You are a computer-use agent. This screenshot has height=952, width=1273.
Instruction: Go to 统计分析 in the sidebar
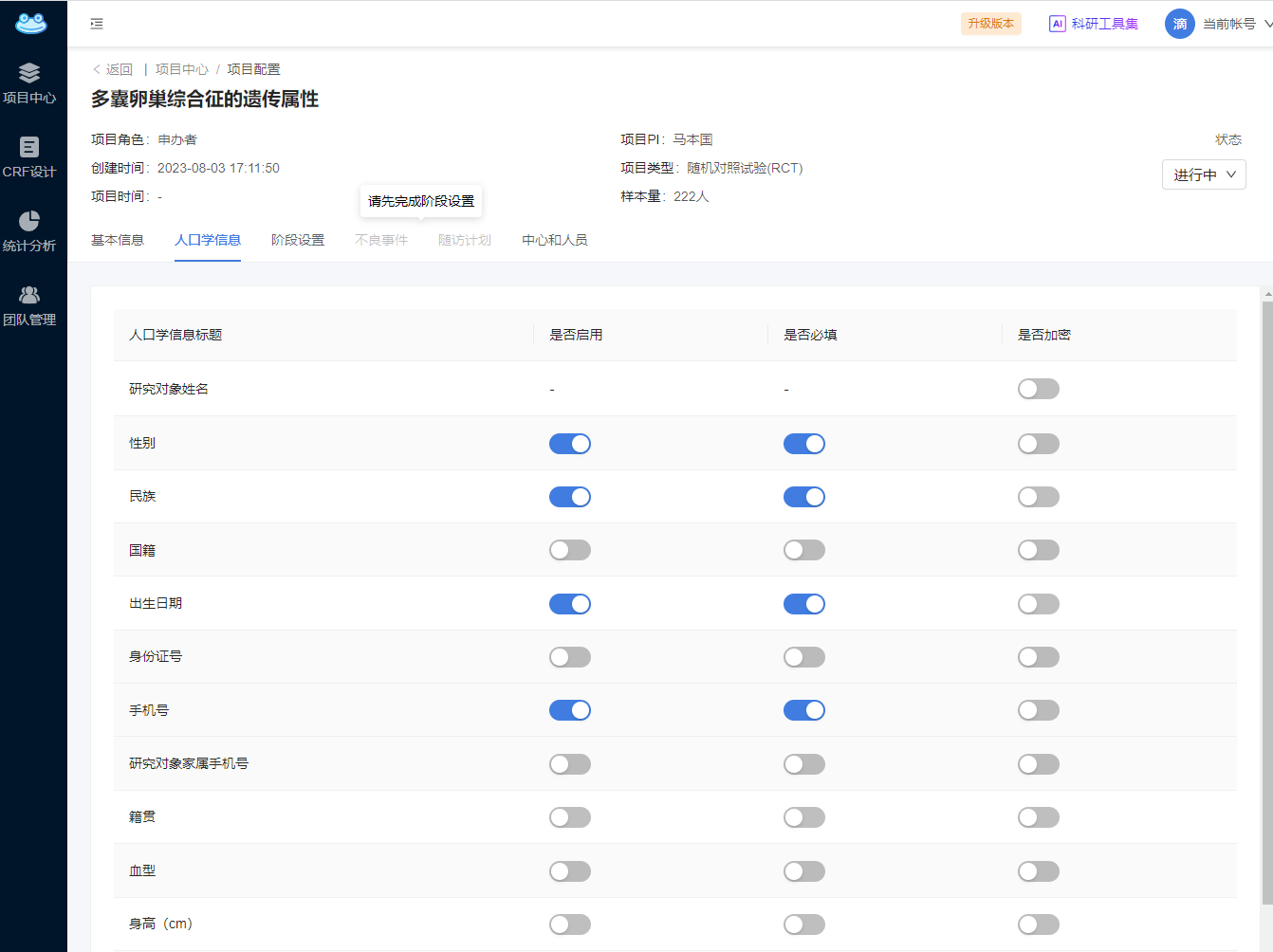coord(29,231)
